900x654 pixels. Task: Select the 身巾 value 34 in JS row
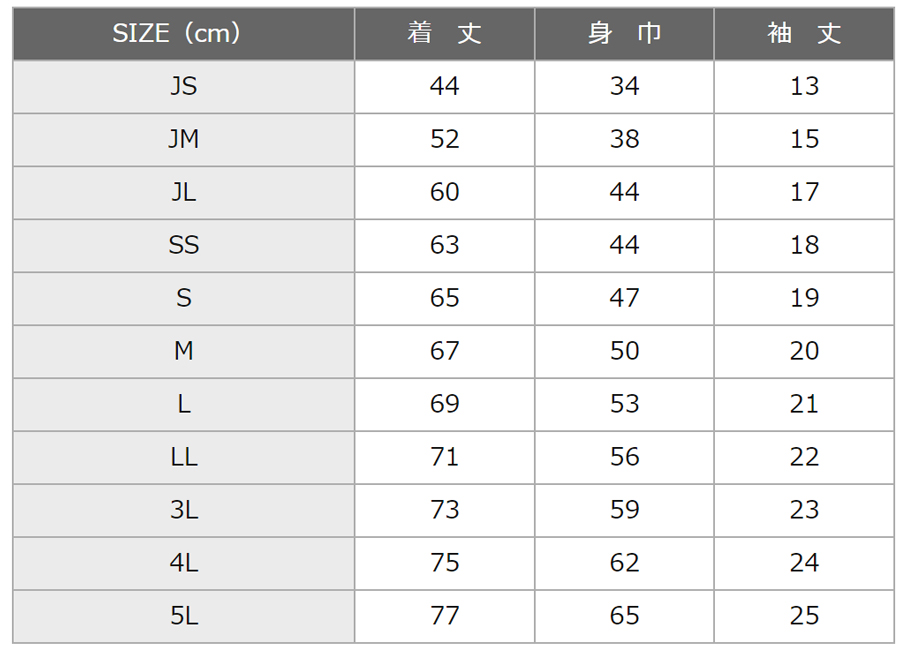pyautogui.click(x=624, y=87)
